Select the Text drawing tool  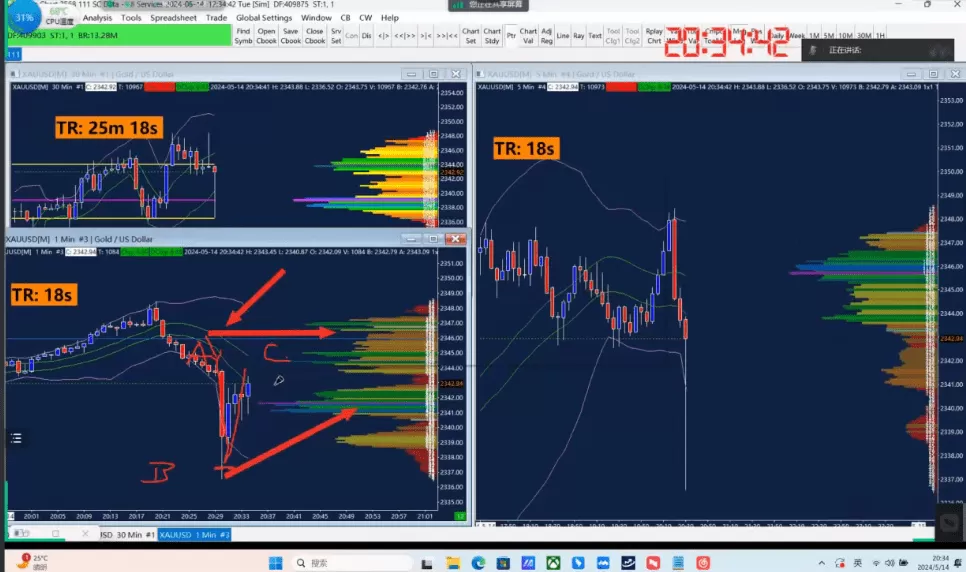pyautogui.click(x=595, y=36)
